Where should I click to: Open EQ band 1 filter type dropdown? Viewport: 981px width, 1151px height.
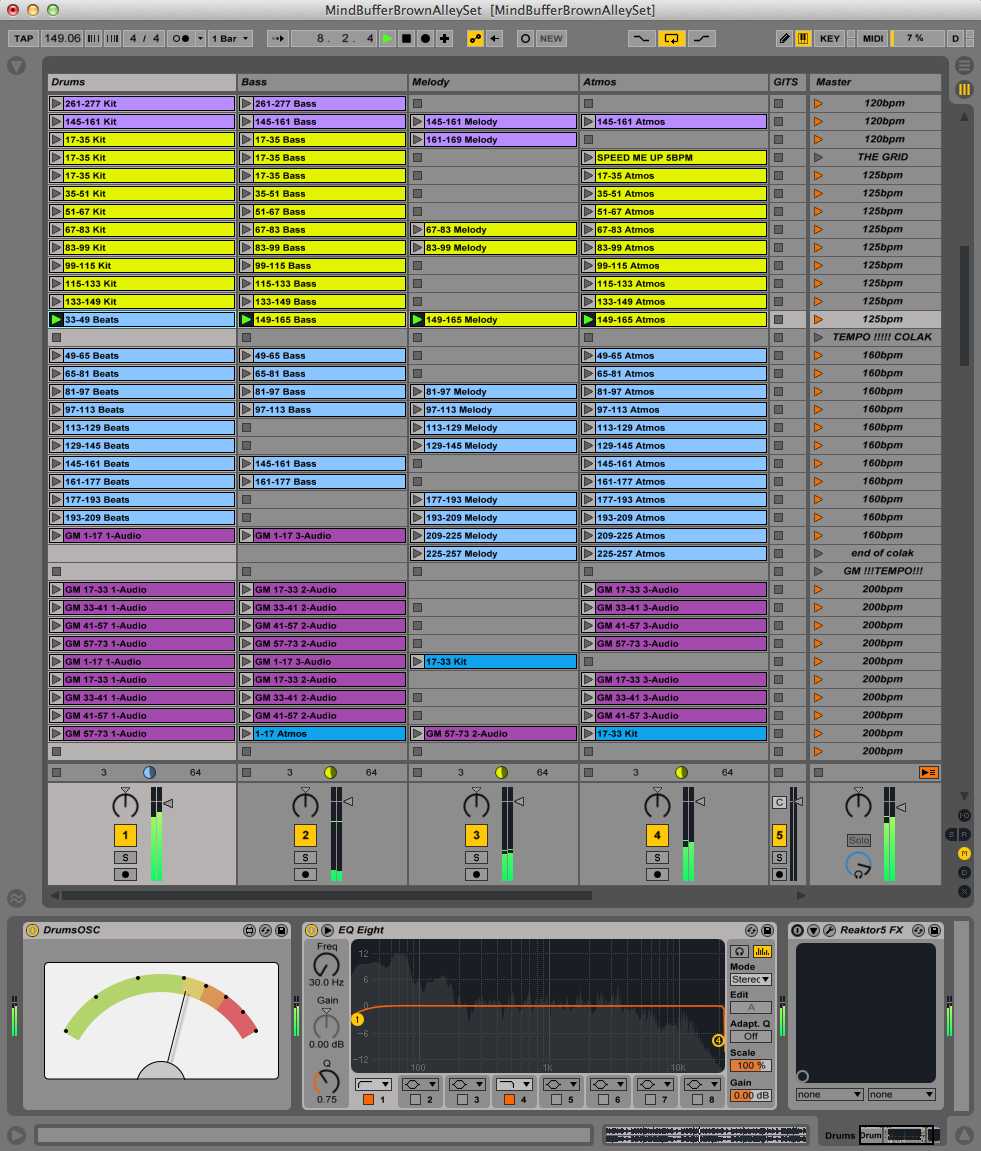373,1084
